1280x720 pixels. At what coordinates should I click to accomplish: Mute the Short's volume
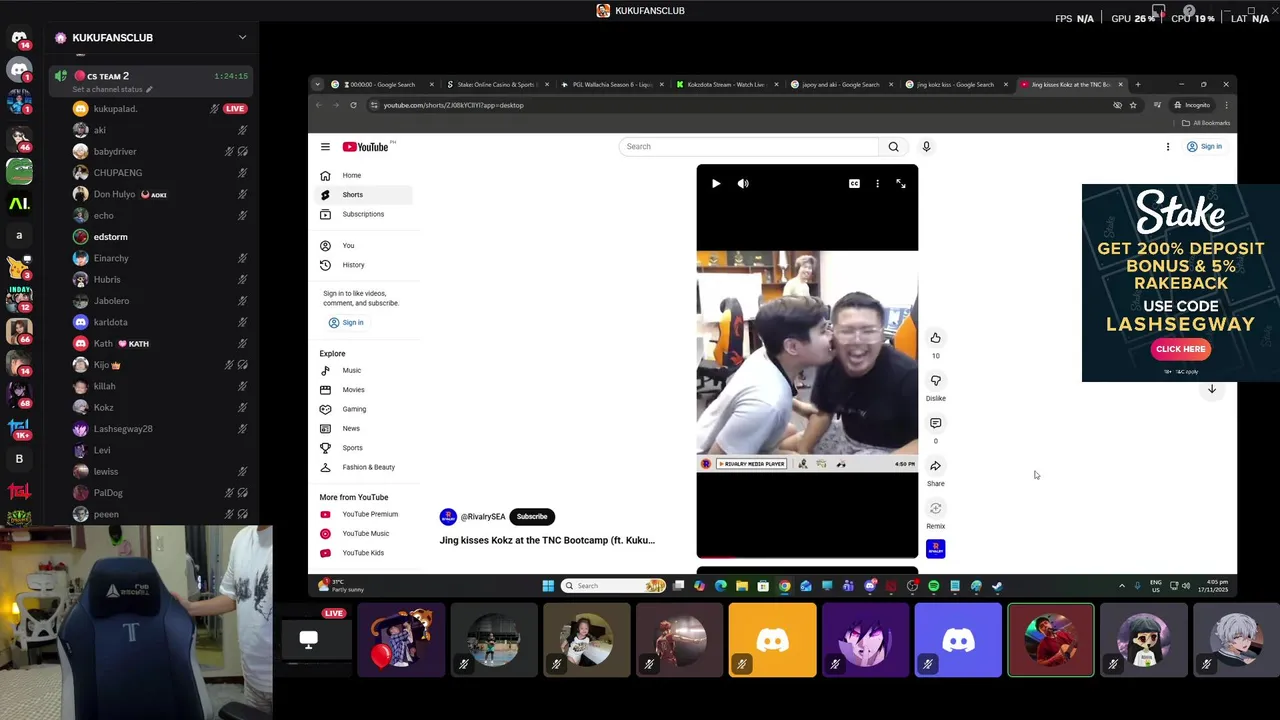click(743, 184)
